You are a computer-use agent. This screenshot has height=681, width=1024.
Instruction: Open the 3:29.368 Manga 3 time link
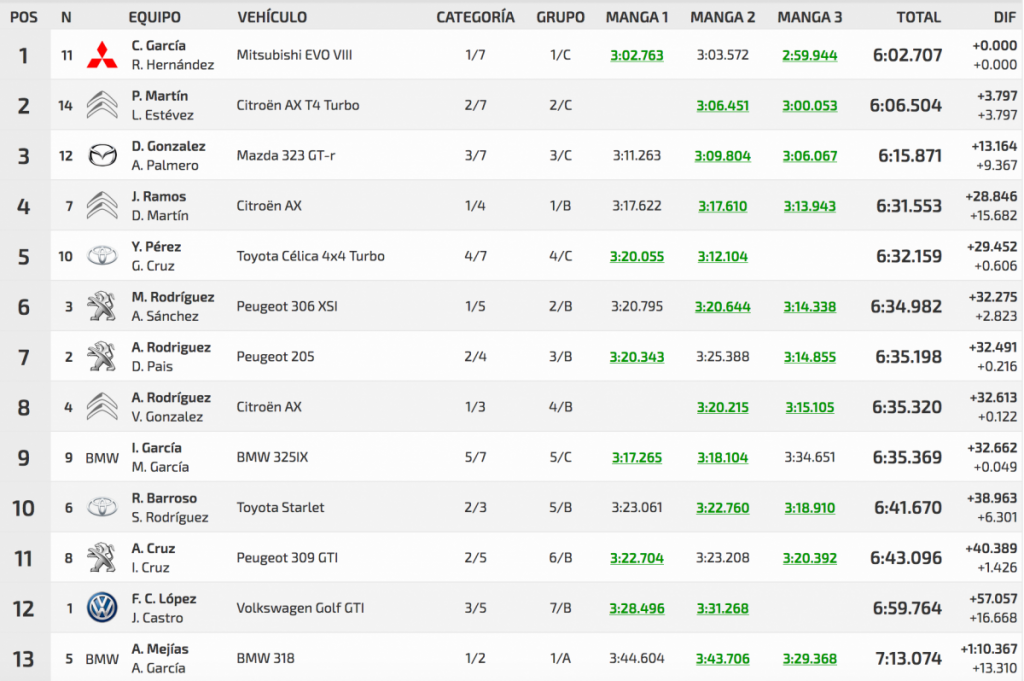pyautogui.click(x=809, y=659)
